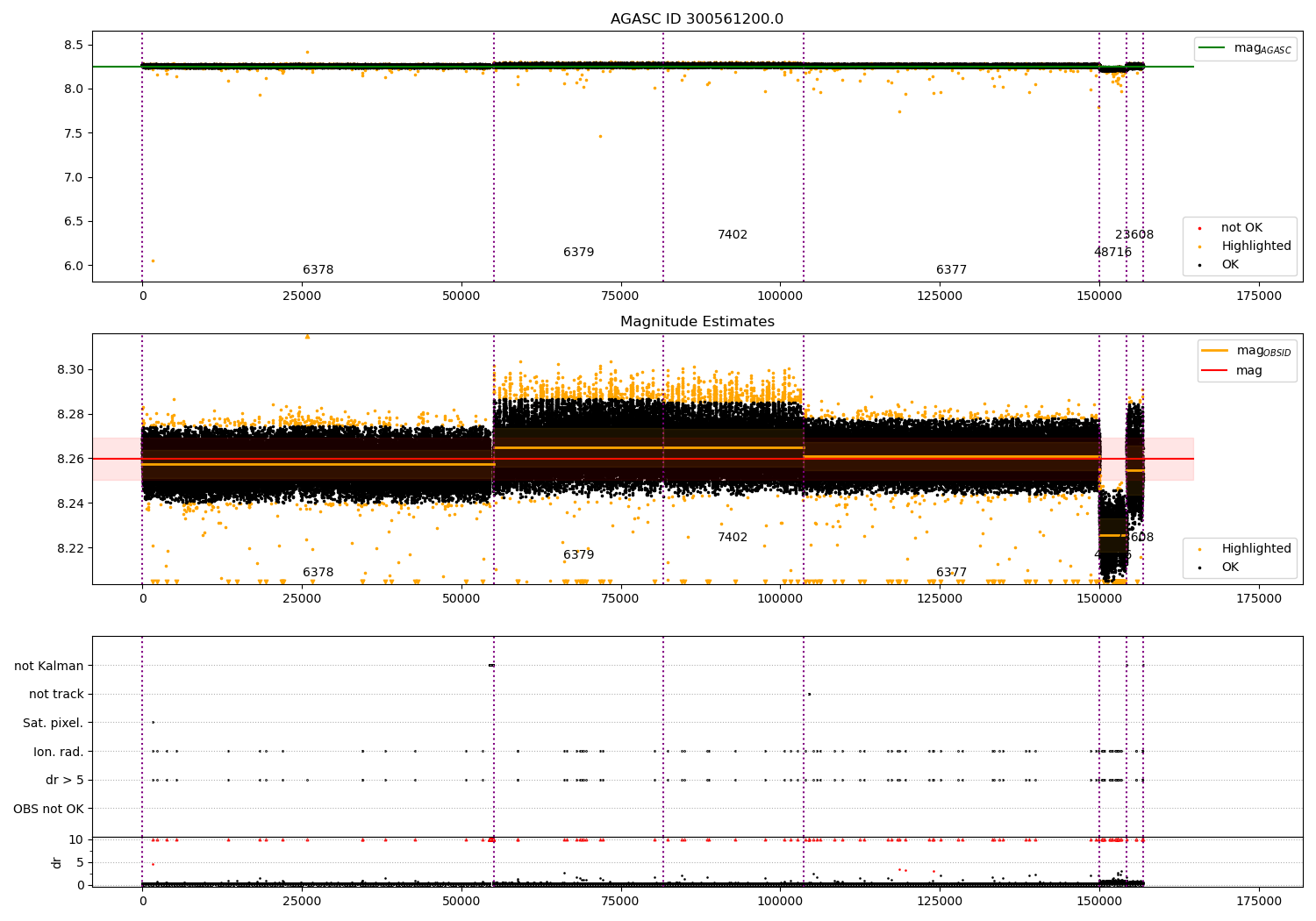Click y-tick 8.24 on middle plot
The width and height of the screenshot is (1316, 921).
(x=70, y=503)
